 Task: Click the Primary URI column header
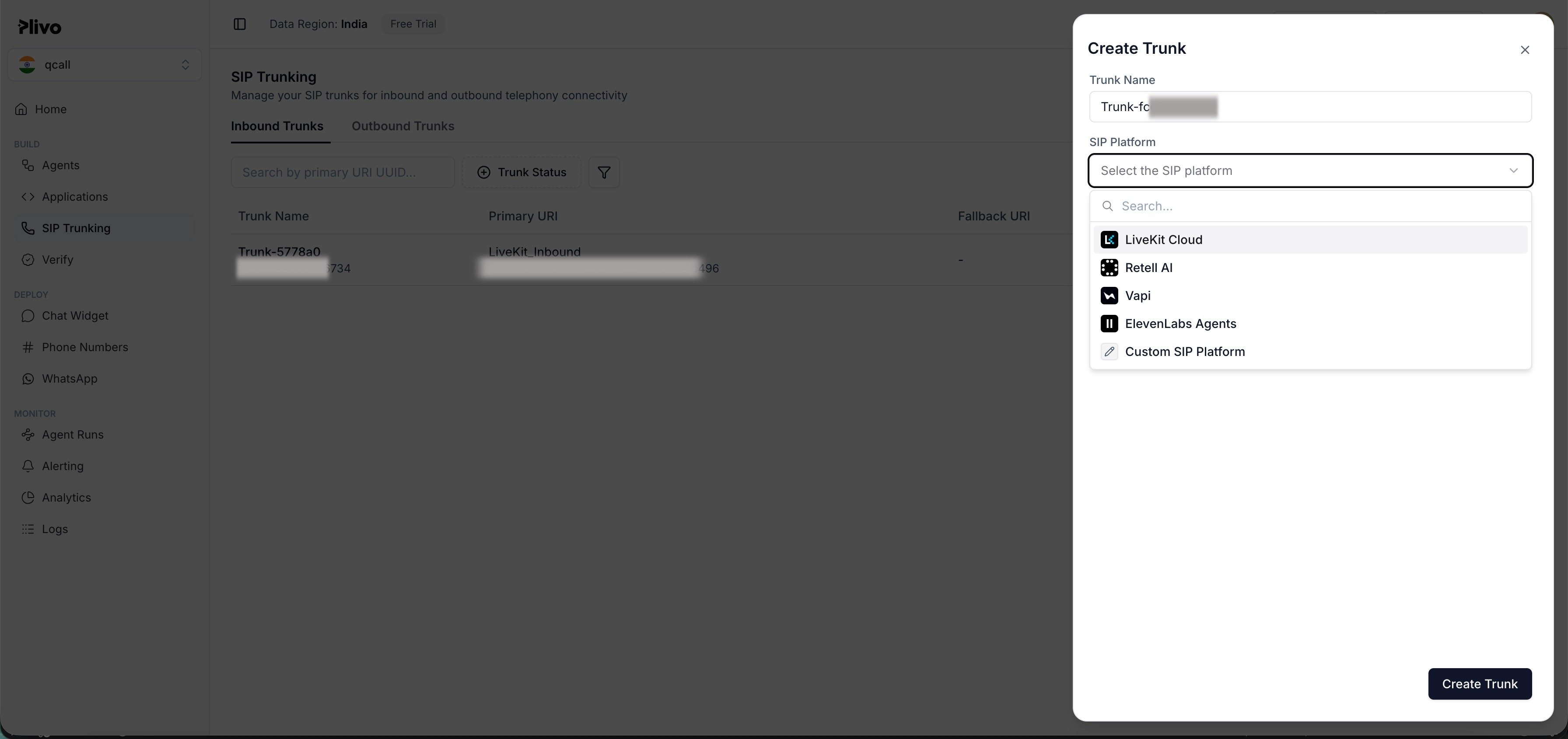[x=523, y=216]
